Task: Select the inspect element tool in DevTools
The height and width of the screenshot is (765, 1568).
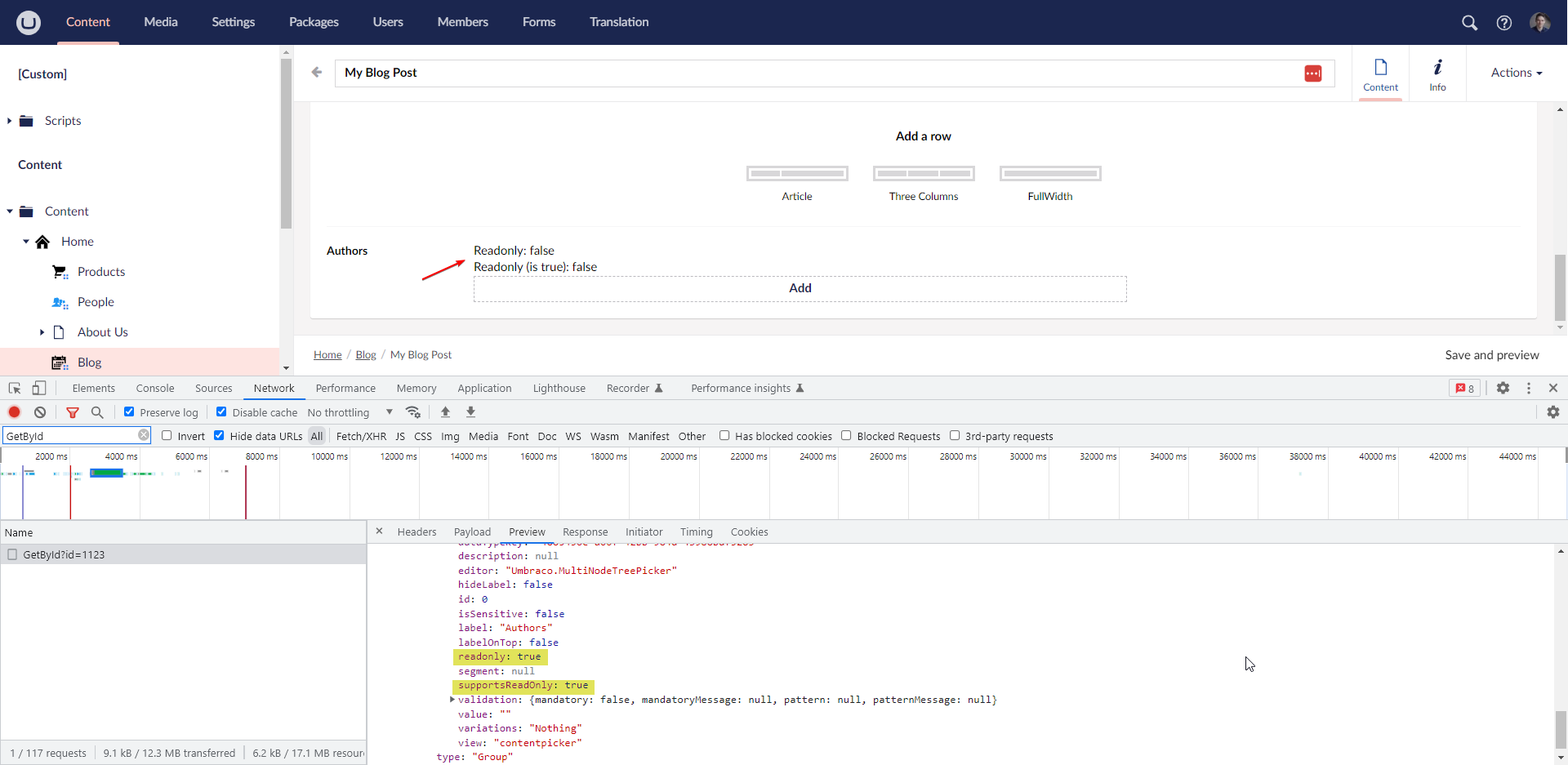Action: [13, 388]
